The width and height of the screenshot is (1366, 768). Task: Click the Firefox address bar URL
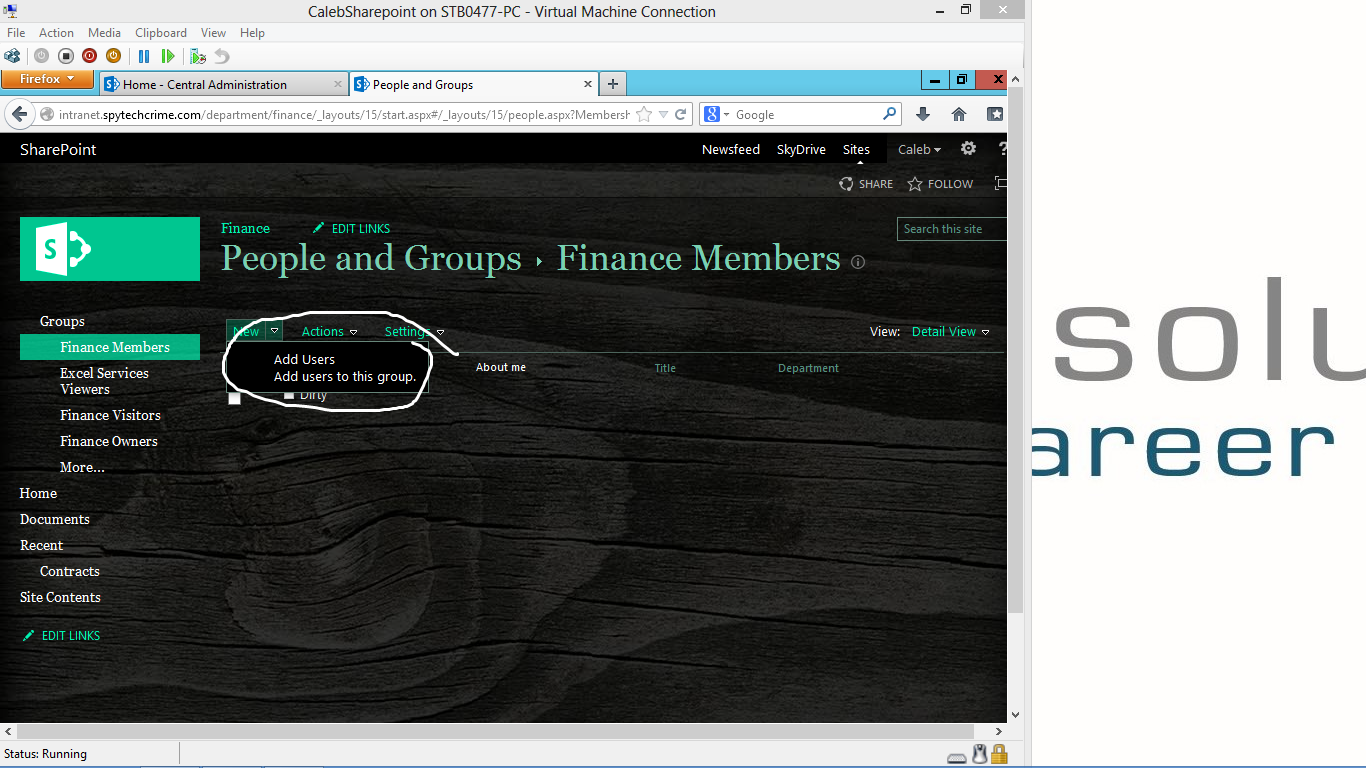coord(343,115)
